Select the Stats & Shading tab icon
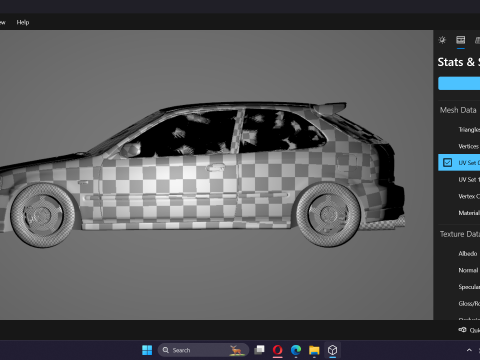Viewport: 480px width, 360px height. (x=461, y=40)
